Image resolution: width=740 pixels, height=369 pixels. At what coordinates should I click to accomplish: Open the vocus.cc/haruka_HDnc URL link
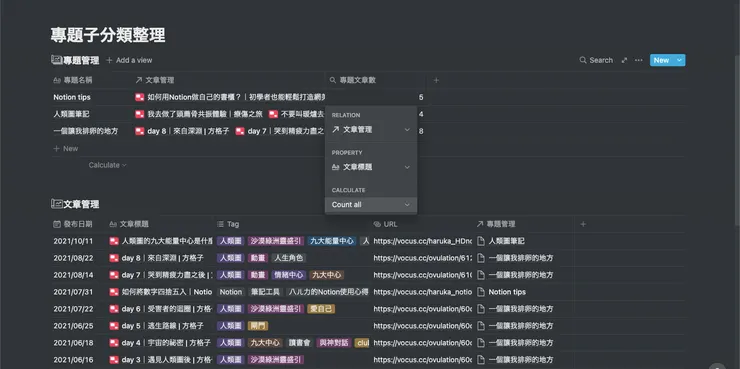(422, 241)
